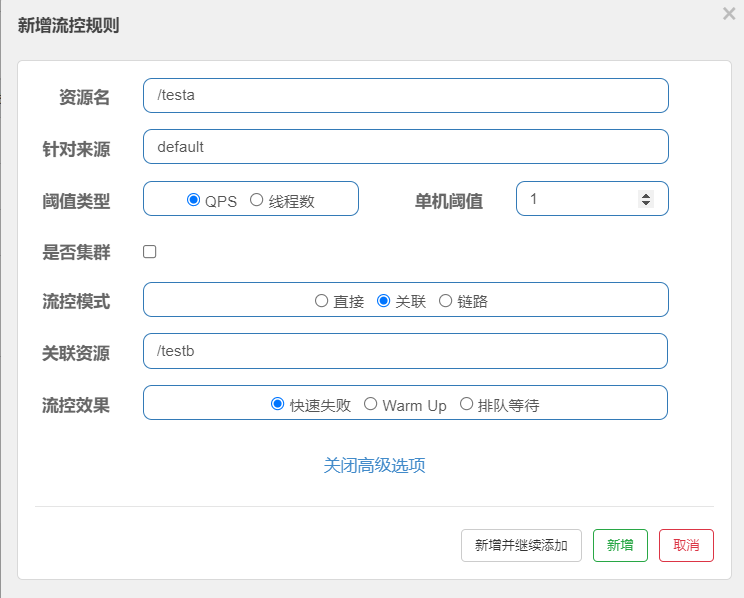This screenshot has width=744, height=598.
Task: Choose Warm Up flow control effect
Action: 370,404
